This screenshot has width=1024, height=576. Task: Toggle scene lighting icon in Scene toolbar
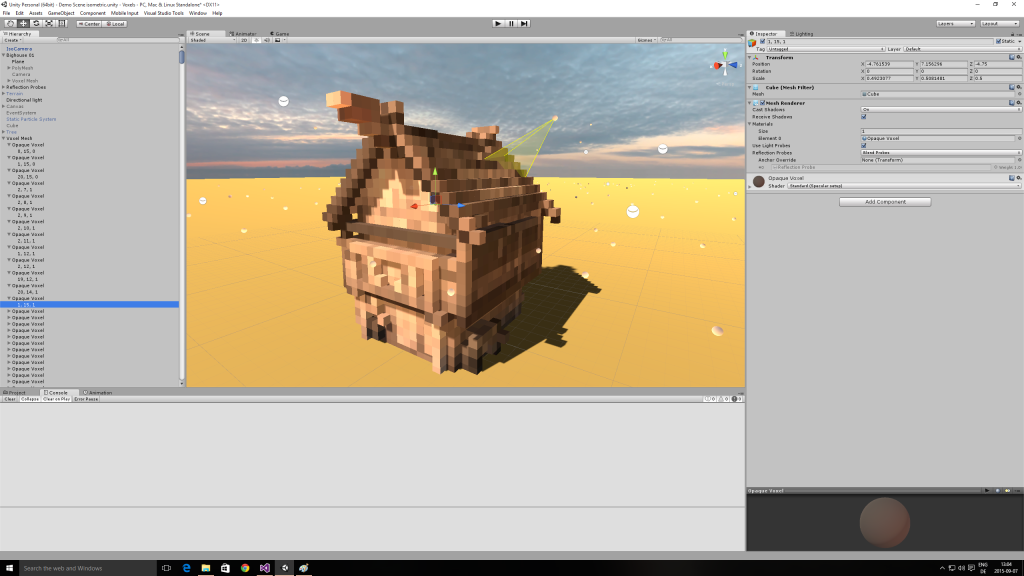[x=256, y=40]
